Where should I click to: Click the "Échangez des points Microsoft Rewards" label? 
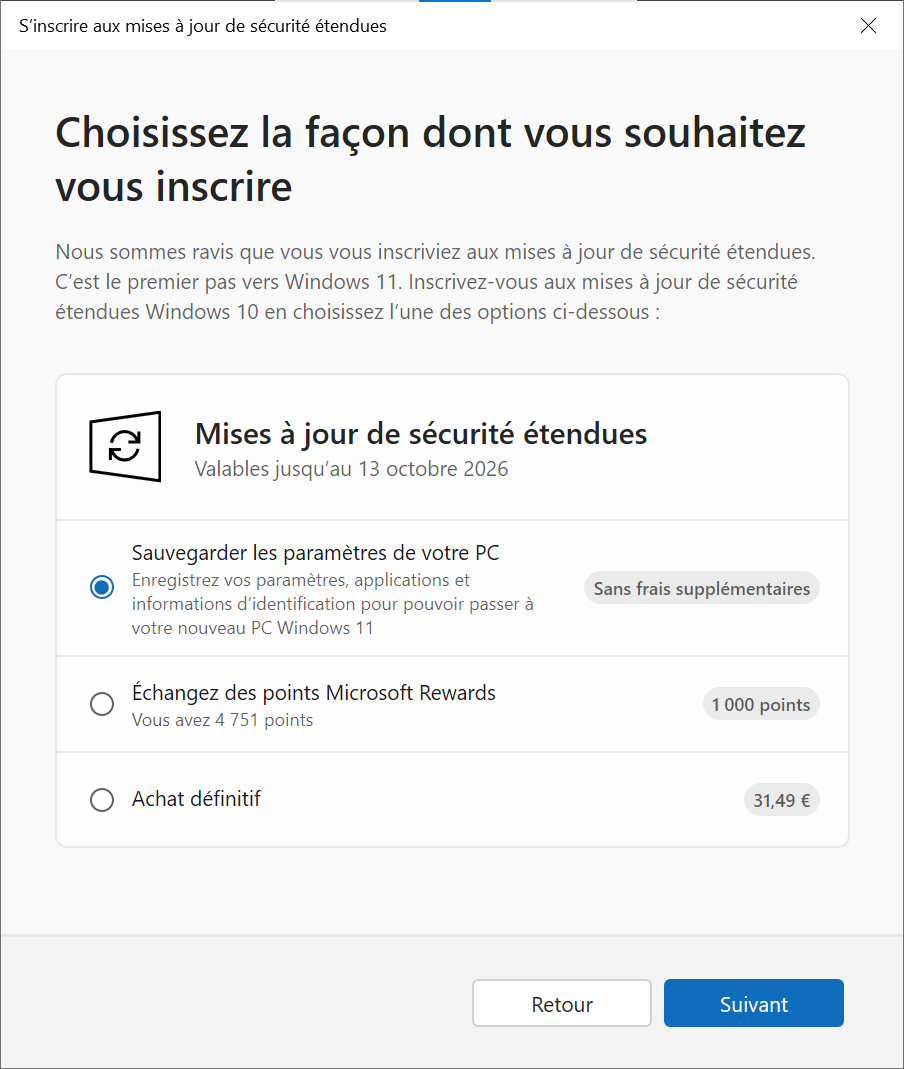coord(313,692)
